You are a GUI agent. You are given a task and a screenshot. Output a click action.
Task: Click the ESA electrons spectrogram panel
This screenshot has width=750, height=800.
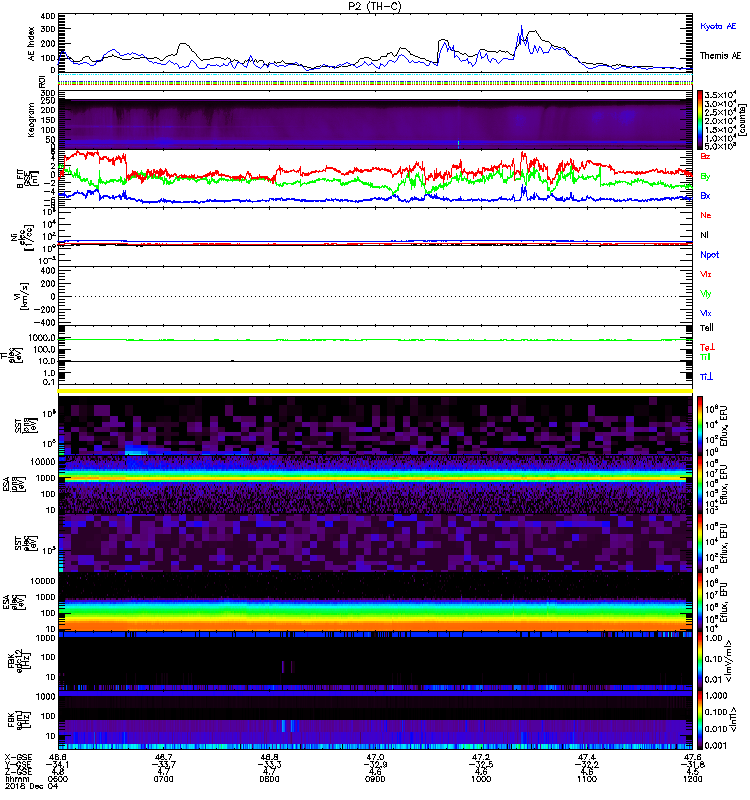click(375, 601)
